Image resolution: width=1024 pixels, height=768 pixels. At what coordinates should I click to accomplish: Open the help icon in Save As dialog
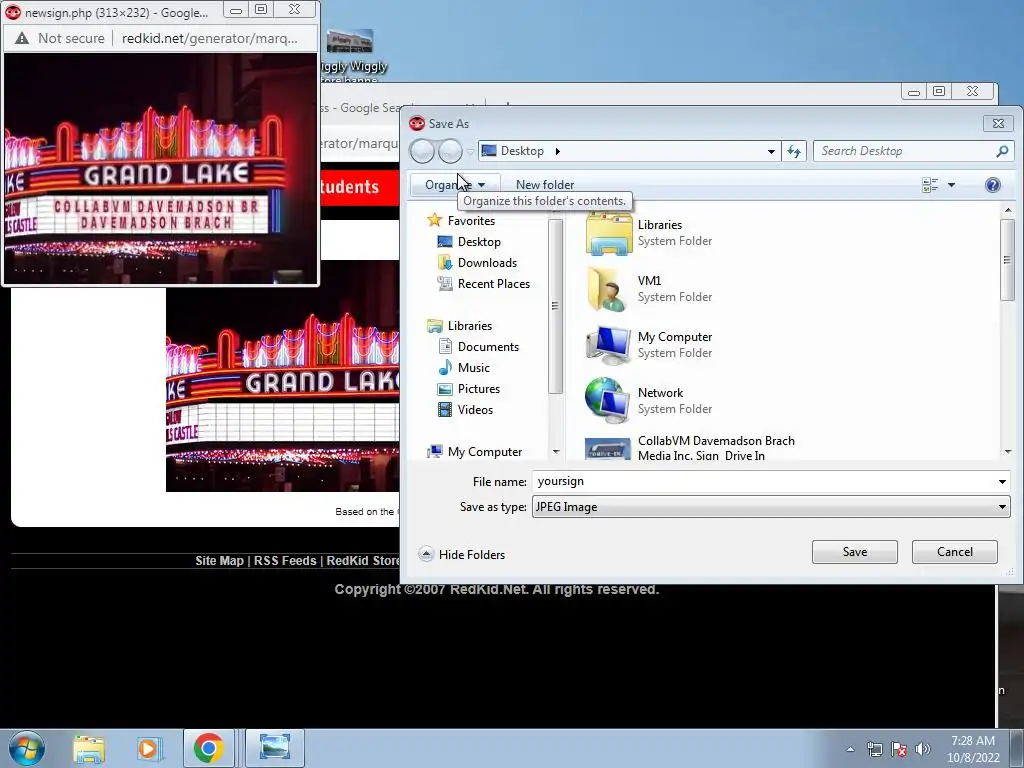[992, 185]
